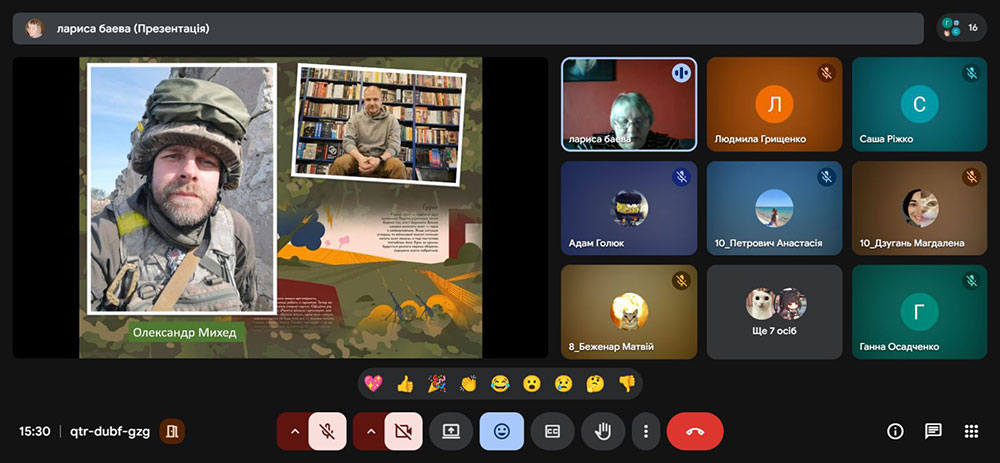
Task: Show the 16 participants list
Action: [962, 28]
